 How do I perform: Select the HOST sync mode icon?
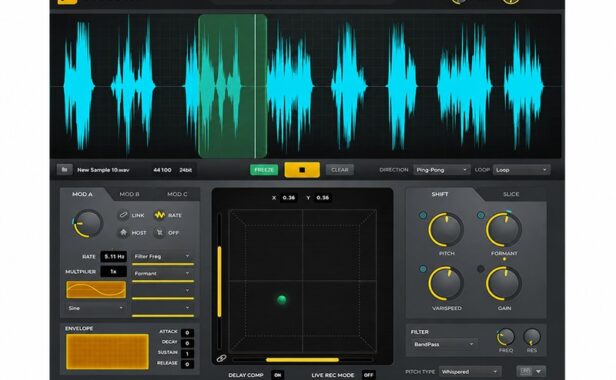click(123, 233)
